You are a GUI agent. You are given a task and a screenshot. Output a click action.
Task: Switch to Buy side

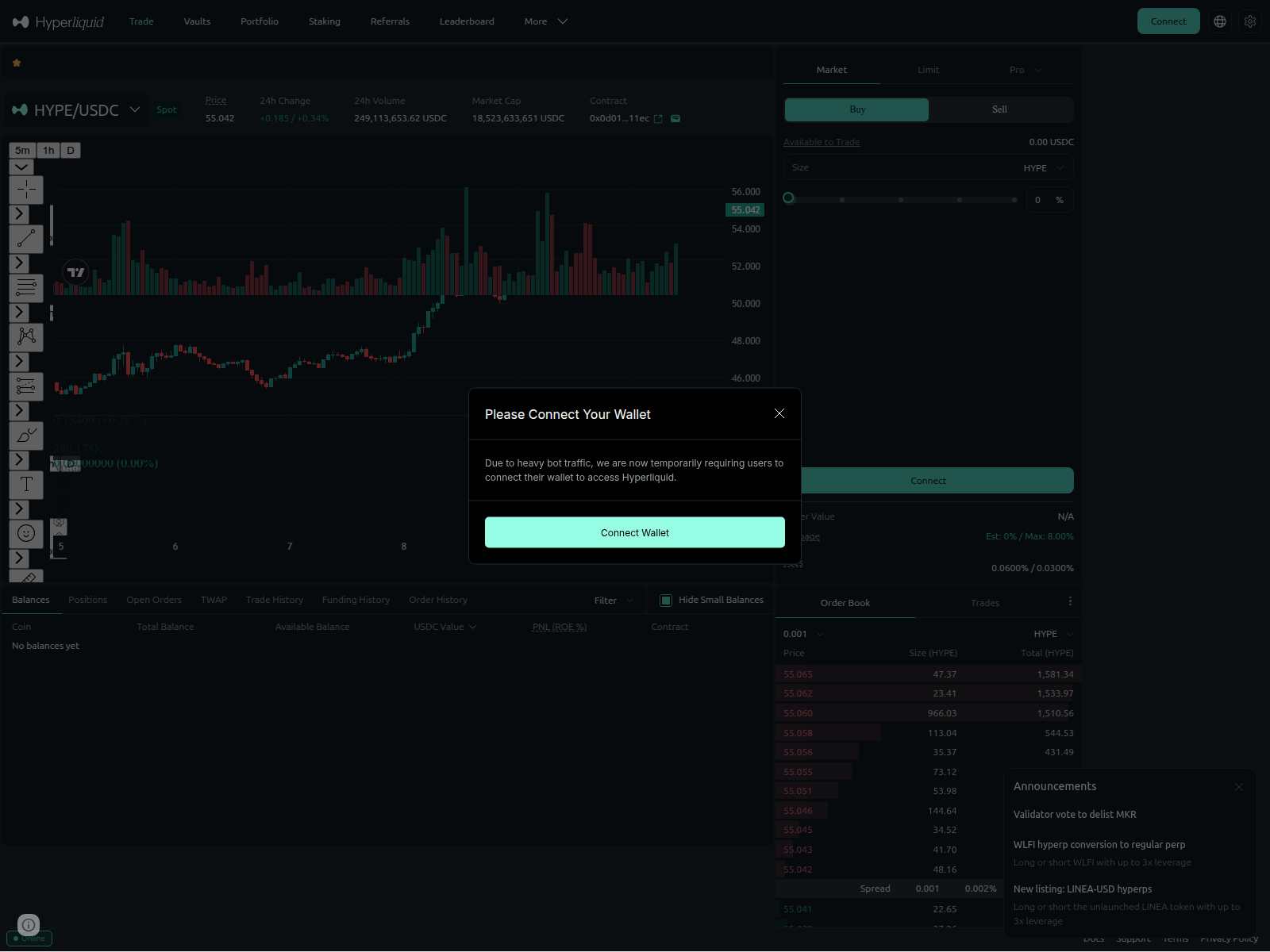856,109
